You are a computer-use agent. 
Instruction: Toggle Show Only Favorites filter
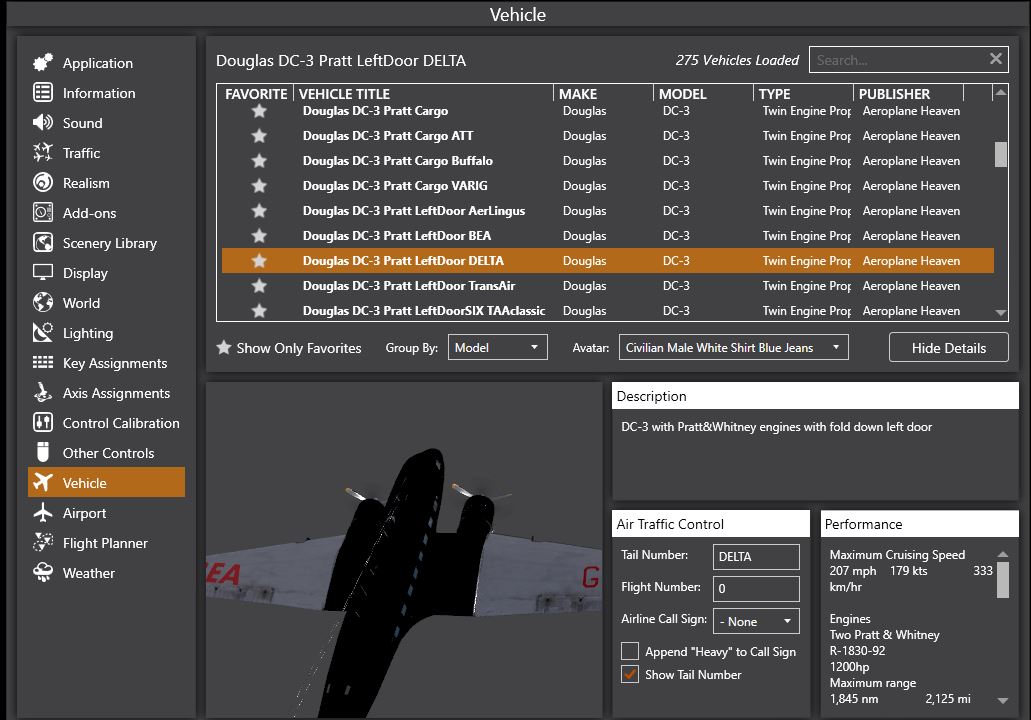pyautogui.click(x=289, y=348)
